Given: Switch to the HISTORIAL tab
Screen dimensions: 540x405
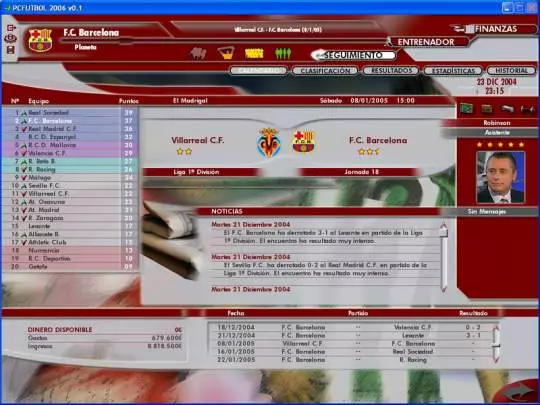Looking at the screenshot, I should tap(511, 70).
